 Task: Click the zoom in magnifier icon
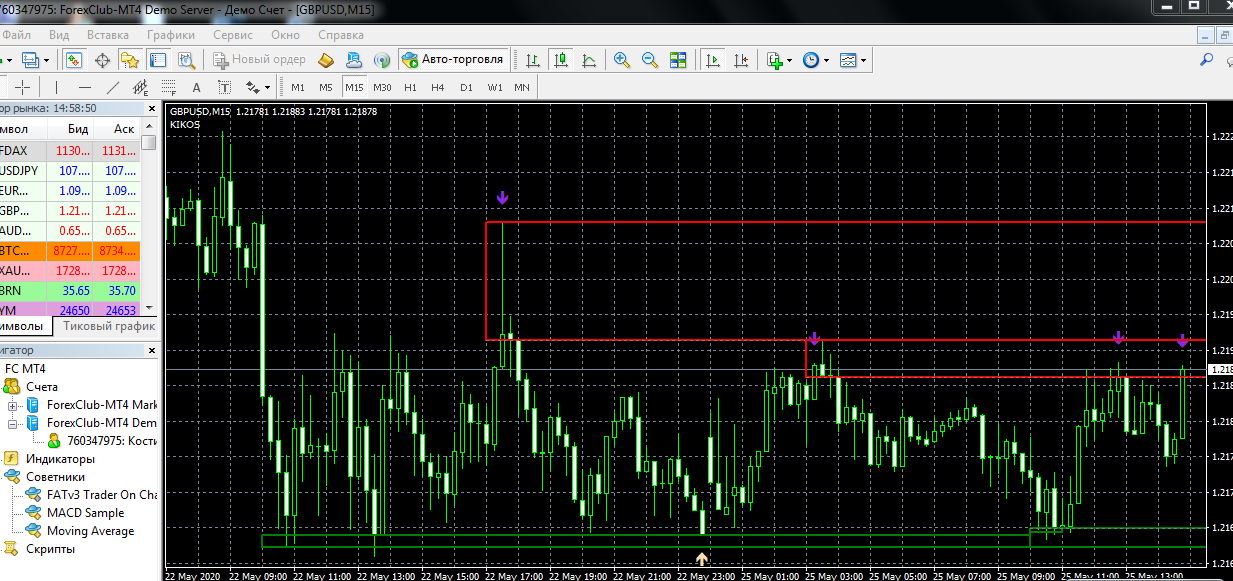(x=622, y=60)
